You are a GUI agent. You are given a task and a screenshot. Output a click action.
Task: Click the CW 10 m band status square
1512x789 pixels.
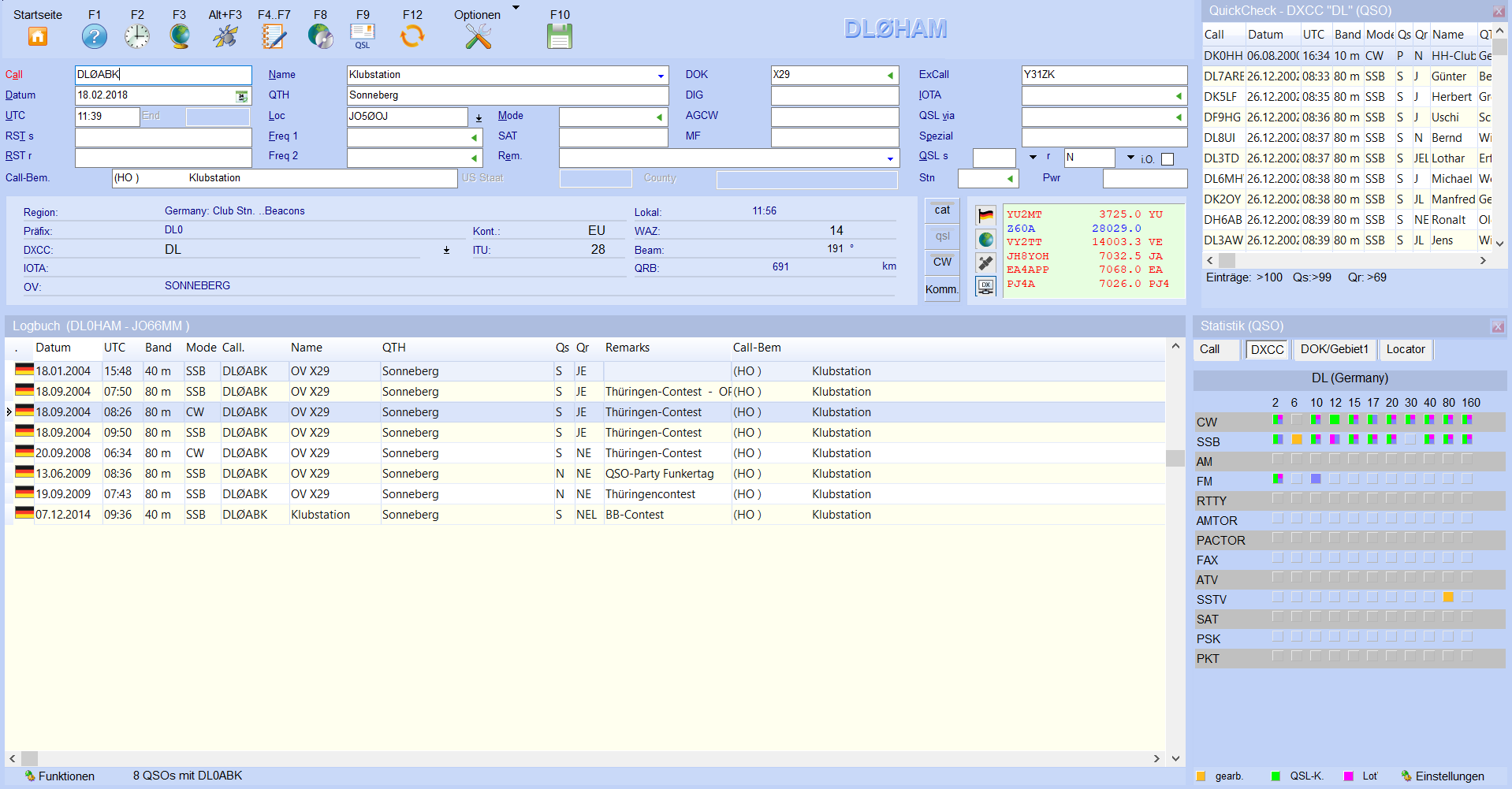coord(1316,419)
